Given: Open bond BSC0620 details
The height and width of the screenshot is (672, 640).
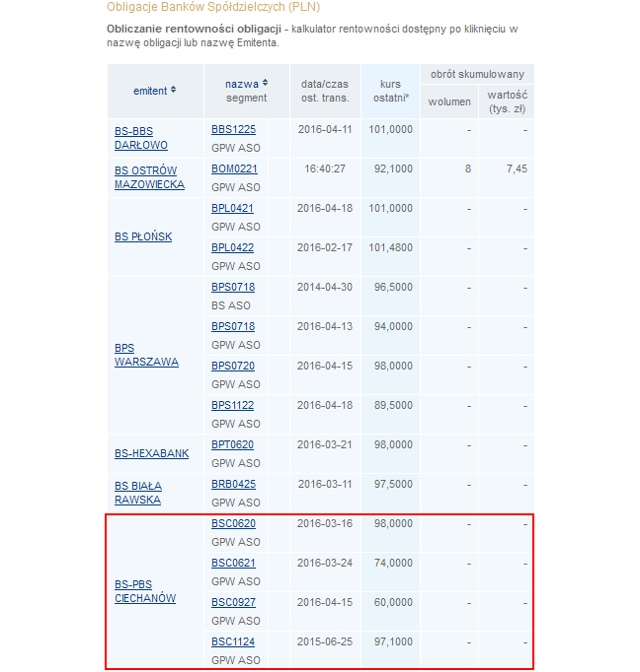Looking at the screenshot, I should click(x=233, y=524).
